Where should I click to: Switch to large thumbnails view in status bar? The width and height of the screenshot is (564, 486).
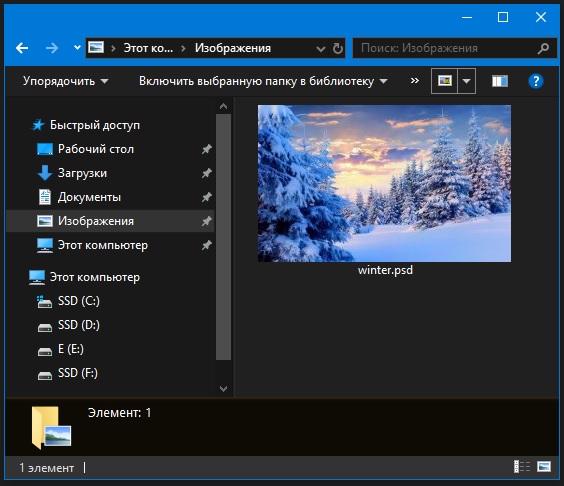click(x=544, y=467)
